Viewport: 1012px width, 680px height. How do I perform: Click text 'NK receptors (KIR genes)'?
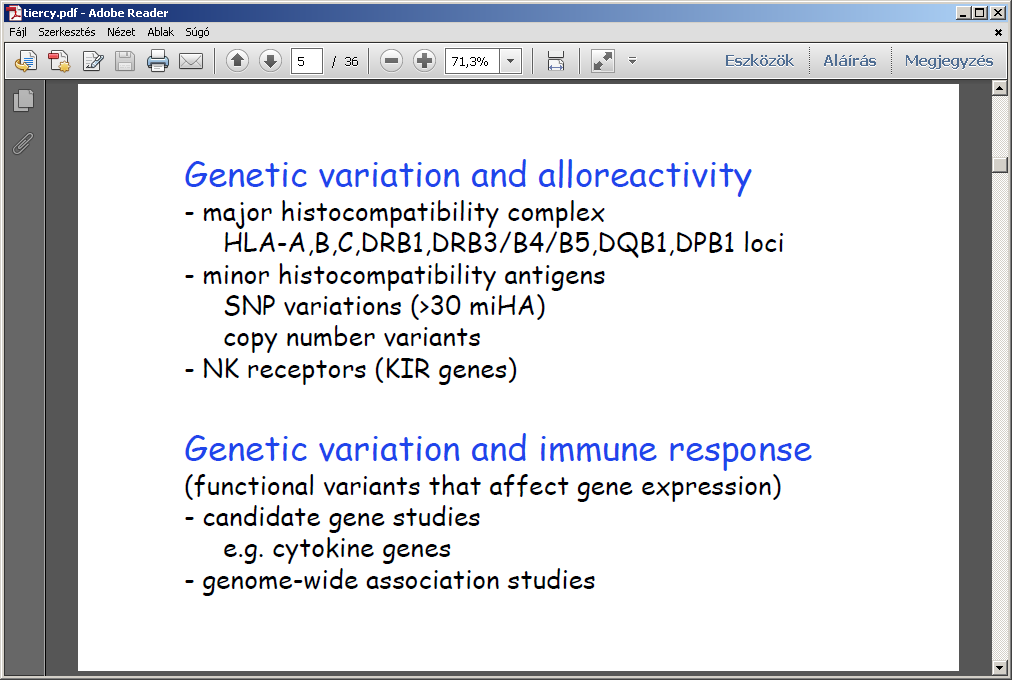click(x=359, y=370)
